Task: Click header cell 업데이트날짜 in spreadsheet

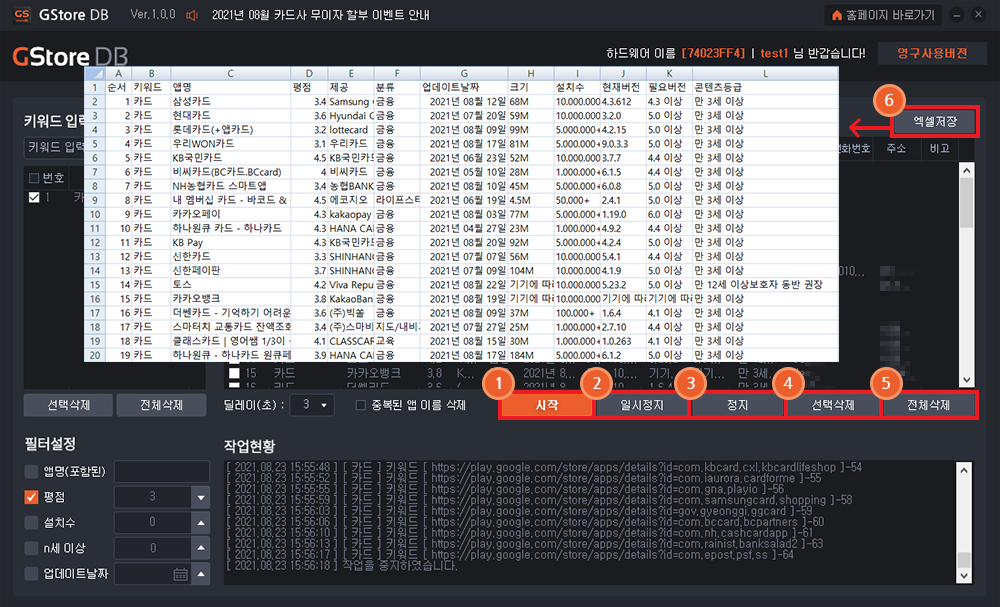Action: (x=464, y=87)
